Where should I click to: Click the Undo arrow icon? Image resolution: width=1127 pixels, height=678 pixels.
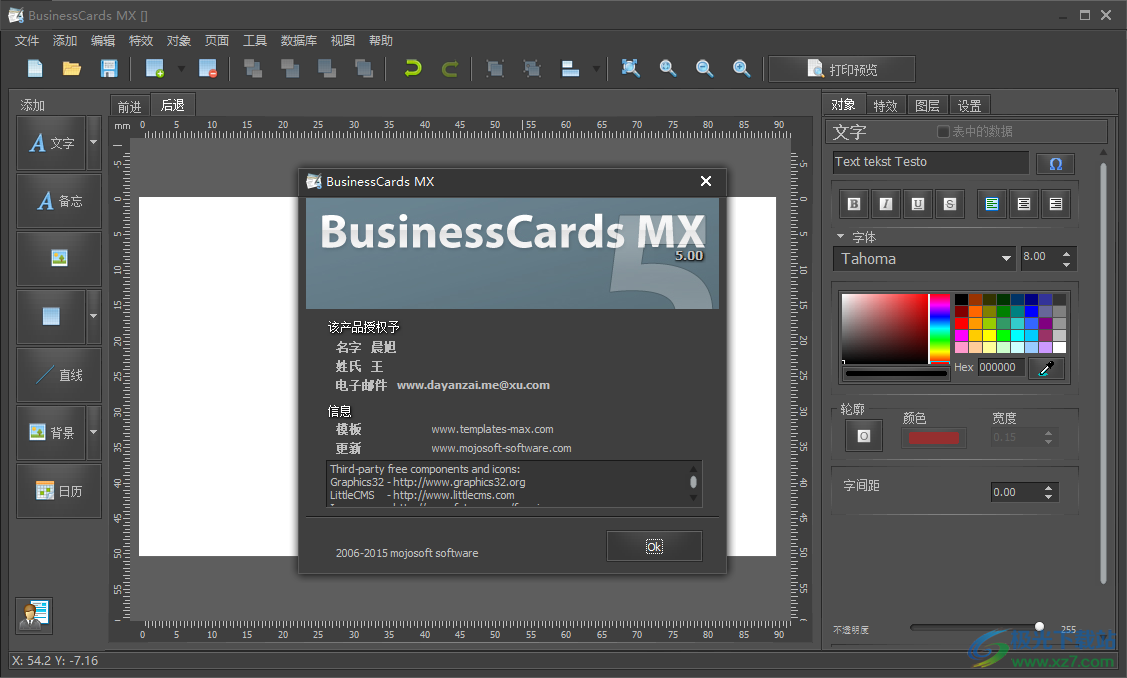(412, 68)
